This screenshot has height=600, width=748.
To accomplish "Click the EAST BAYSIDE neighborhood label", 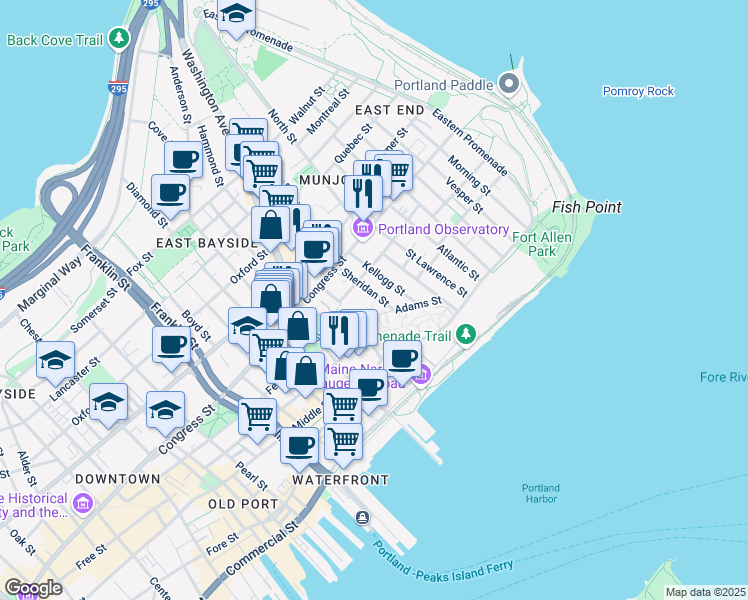I will [x=205, y=243].
